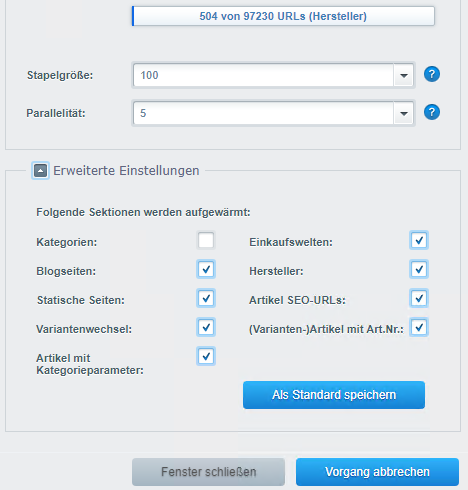The height and width of the screenshot is (490, 468).
Task: Click the Vorgang abbrechen button
Action: click(377, 472)
